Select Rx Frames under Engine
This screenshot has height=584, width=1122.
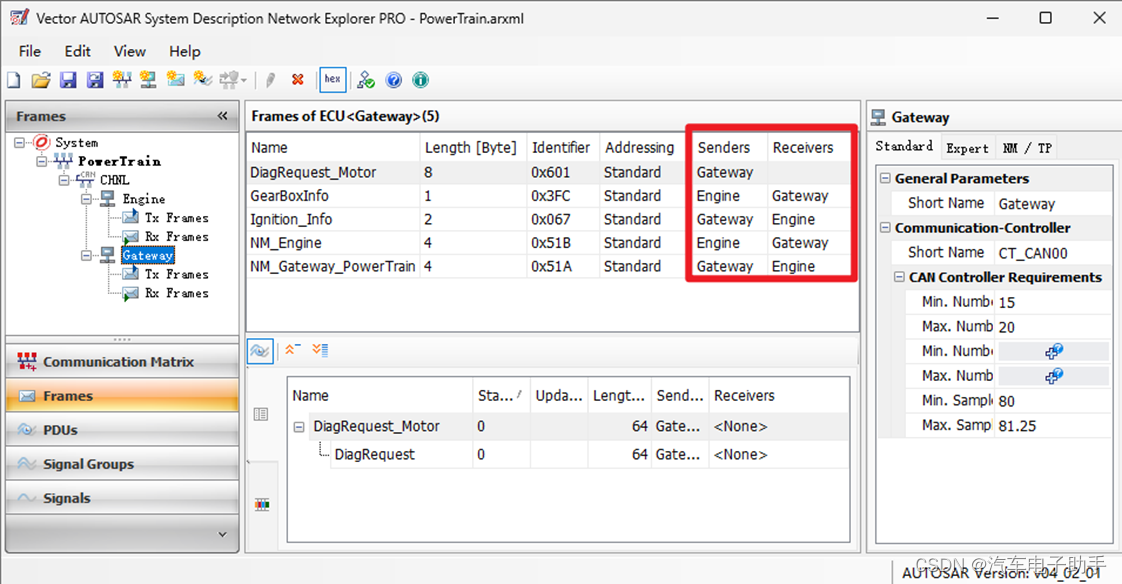tap(177, 236)
